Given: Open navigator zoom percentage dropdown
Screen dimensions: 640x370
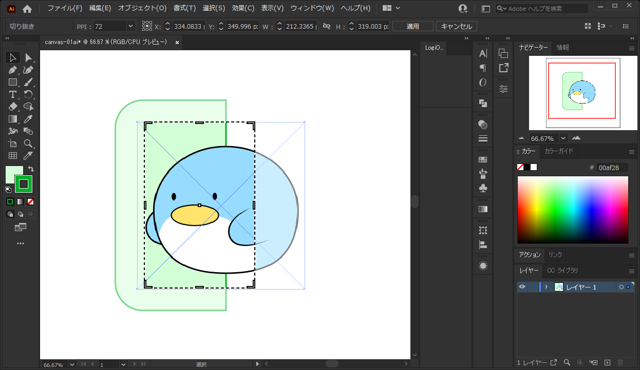Looking at the screenshot, I should (x=563, y=138).
